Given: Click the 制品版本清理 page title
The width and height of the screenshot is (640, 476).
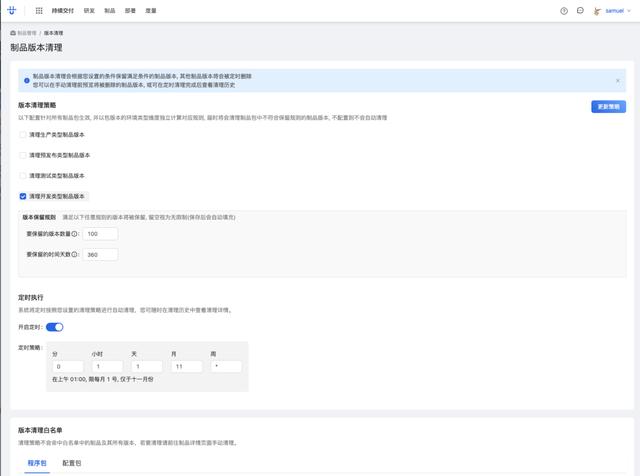Looking at the screenshot, I should pos(36,47).
